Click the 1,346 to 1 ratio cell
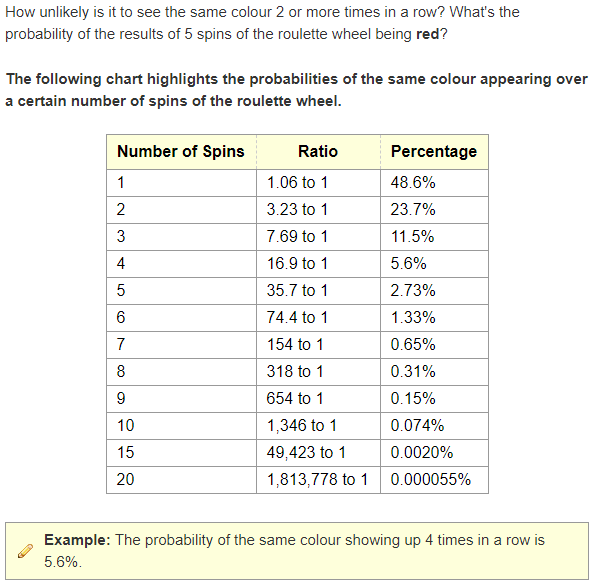Image resolution: width=597 pixels, height=587 pixels. [318, 426]
